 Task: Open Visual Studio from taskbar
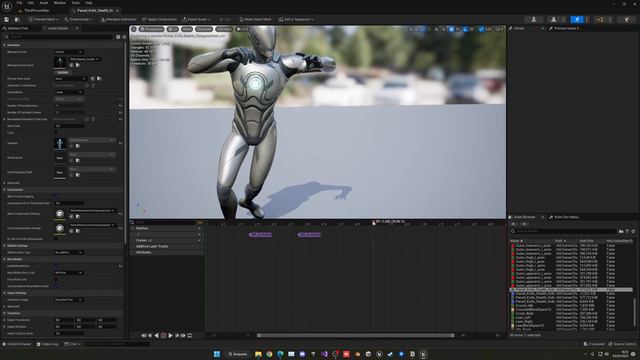[x=324, y=354]
